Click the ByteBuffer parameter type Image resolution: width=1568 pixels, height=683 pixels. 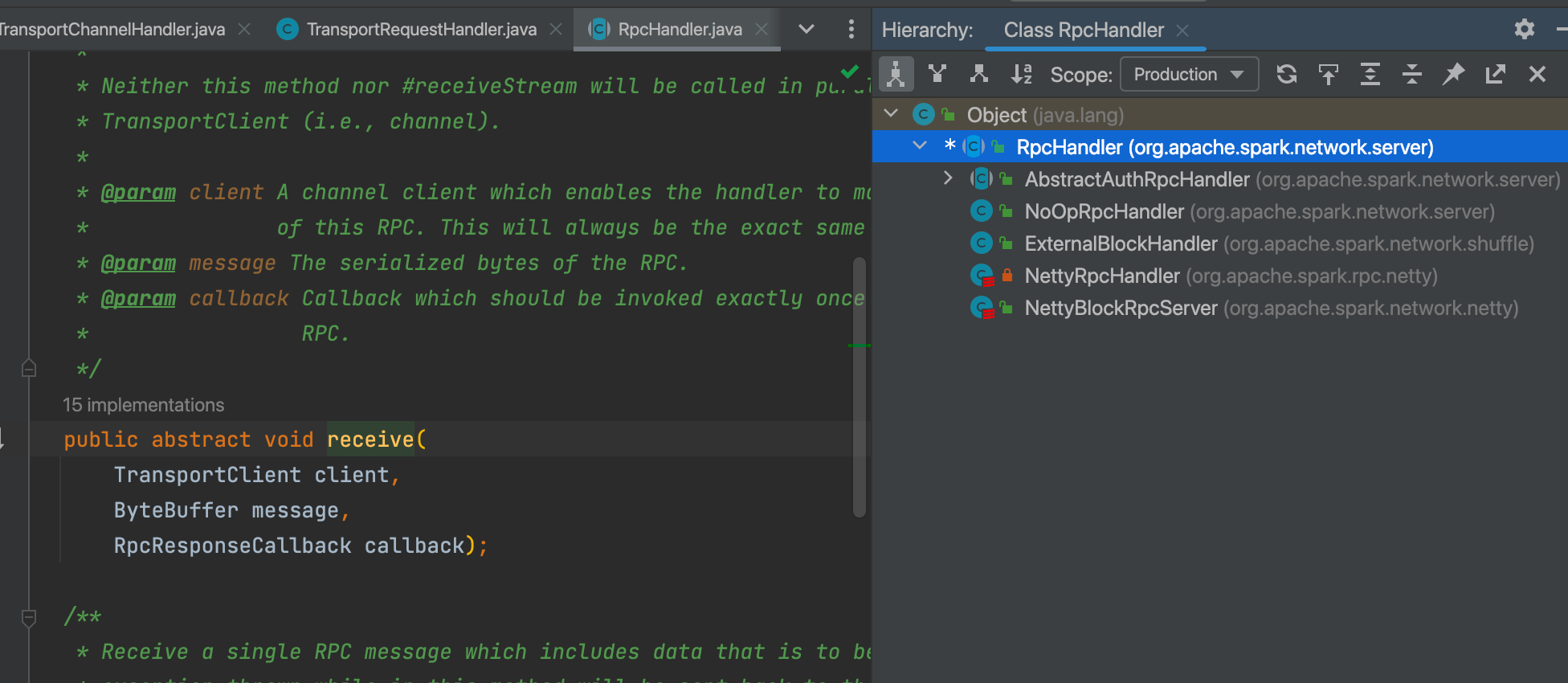pos(176,510)
